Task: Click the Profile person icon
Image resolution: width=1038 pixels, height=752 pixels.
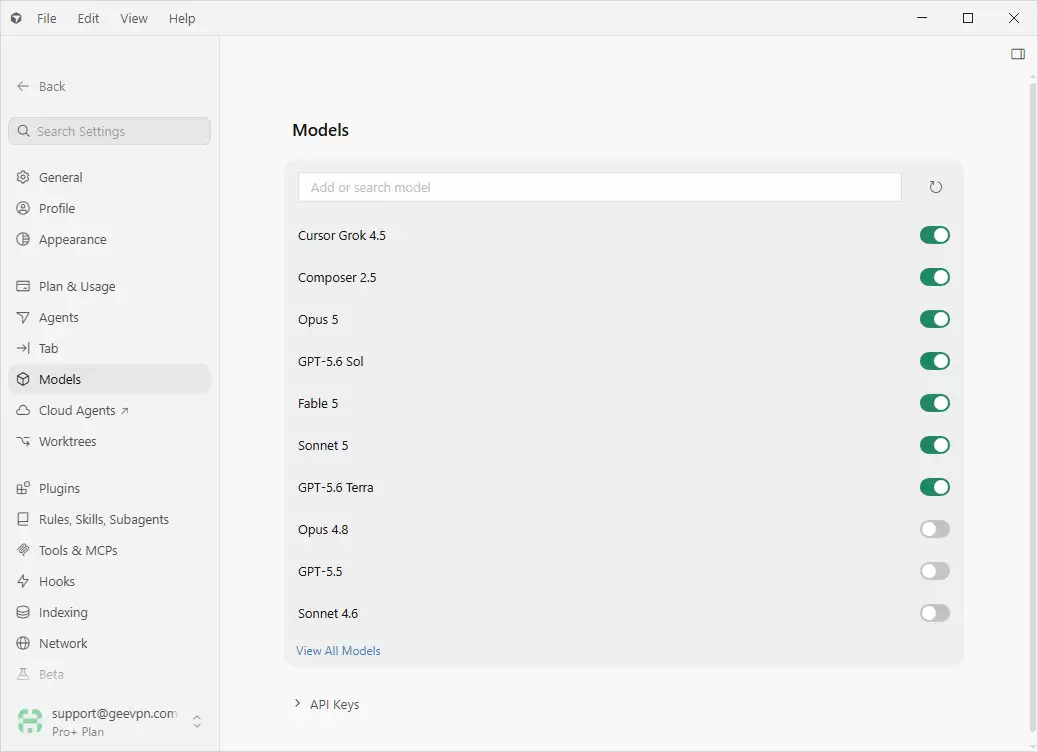Action: 23,209
